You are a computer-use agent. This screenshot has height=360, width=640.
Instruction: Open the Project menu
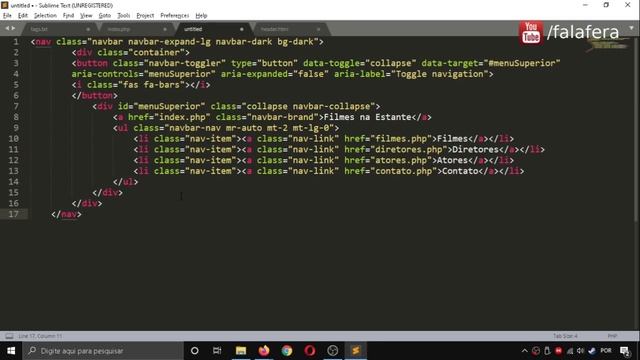pos(145,16)
